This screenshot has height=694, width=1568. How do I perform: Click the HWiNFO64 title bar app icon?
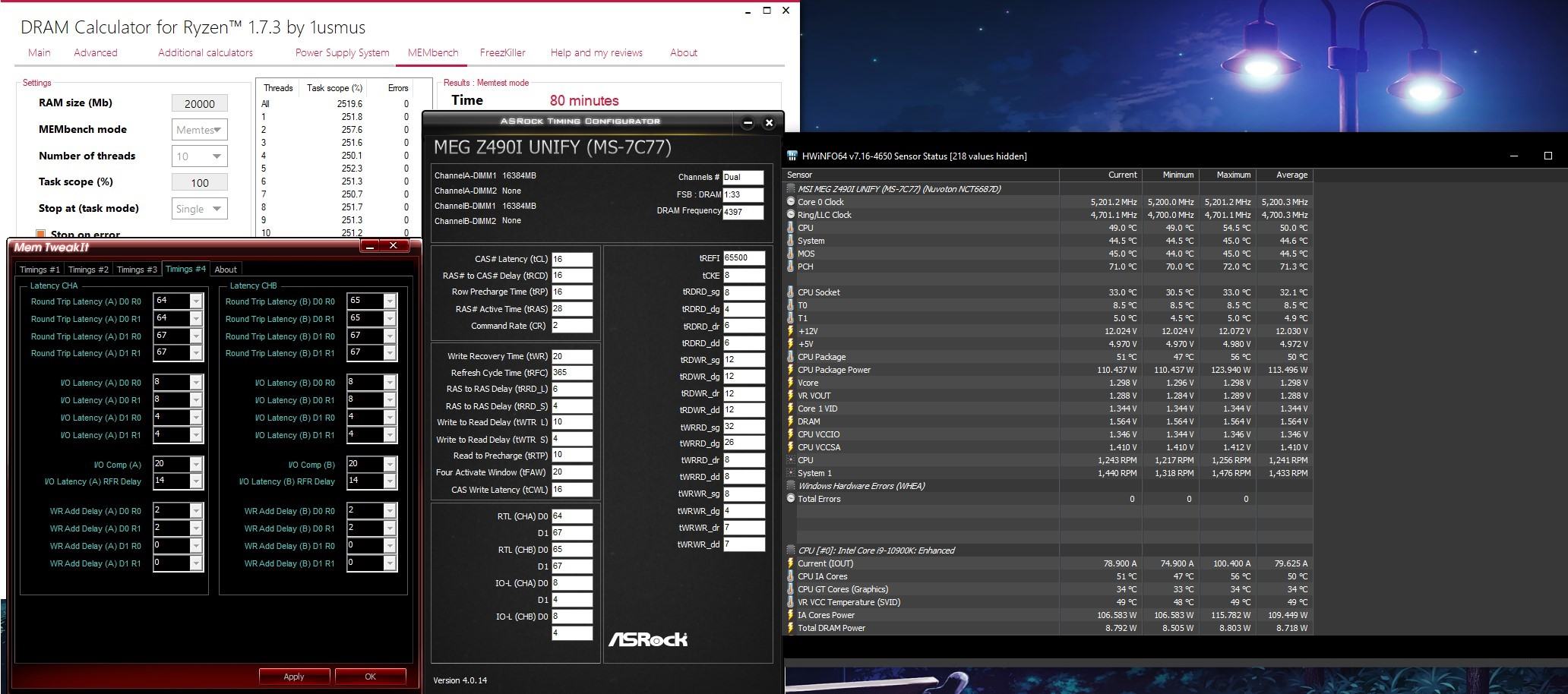(x=792, y=156)
